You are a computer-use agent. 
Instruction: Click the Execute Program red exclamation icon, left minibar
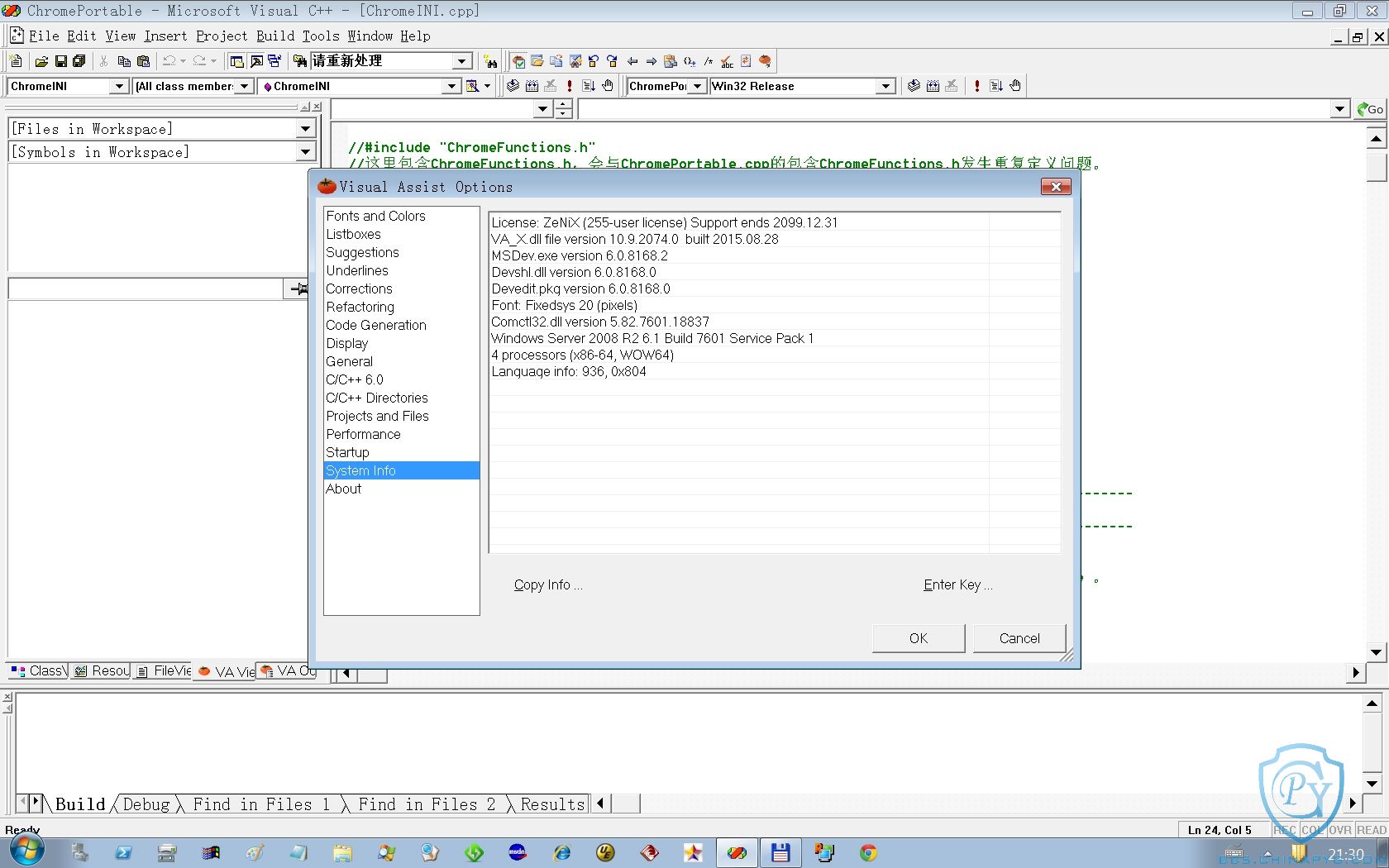pyautogui.click(x=569, y=85)
